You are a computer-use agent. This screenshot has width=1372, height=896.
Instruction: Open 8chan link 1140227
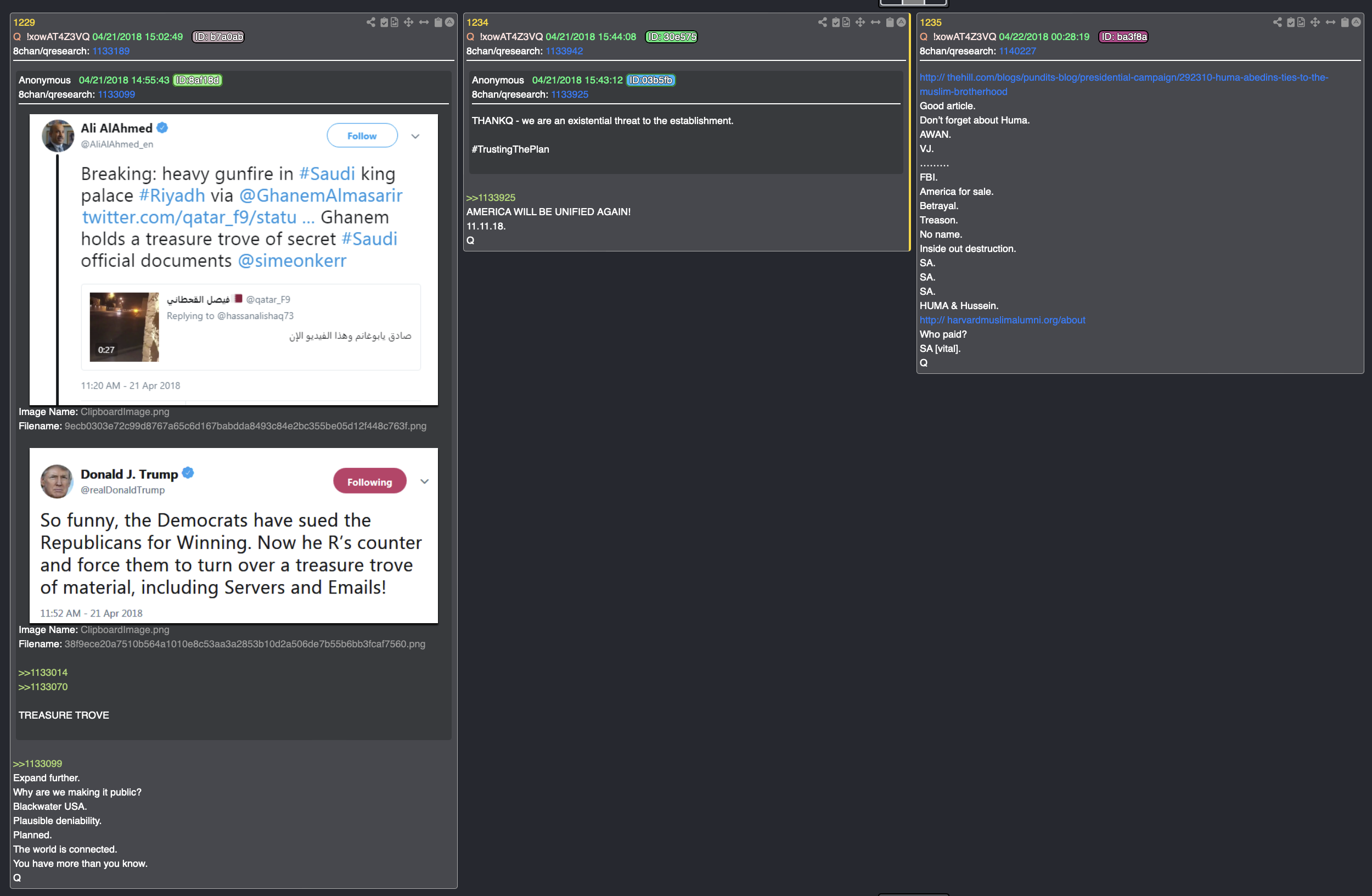1017,51
